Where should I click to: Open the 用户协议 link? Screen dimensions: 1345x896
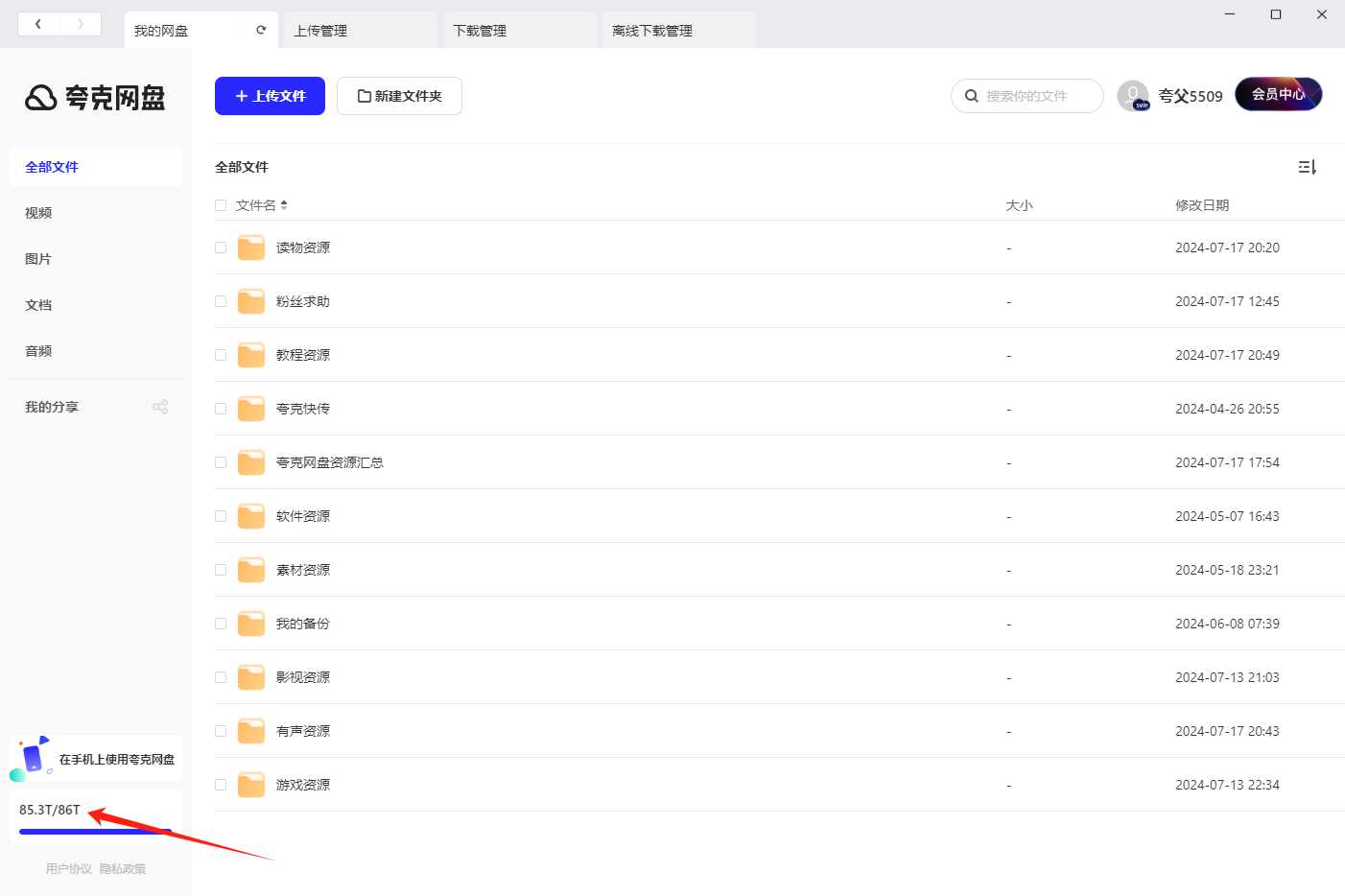(x=69, y=869)
